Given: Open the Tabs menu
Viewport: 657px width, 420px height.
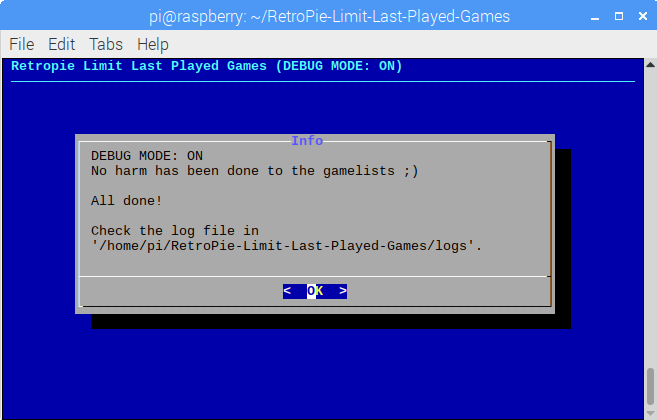Looking at the screenshot, I should point(106,44).
